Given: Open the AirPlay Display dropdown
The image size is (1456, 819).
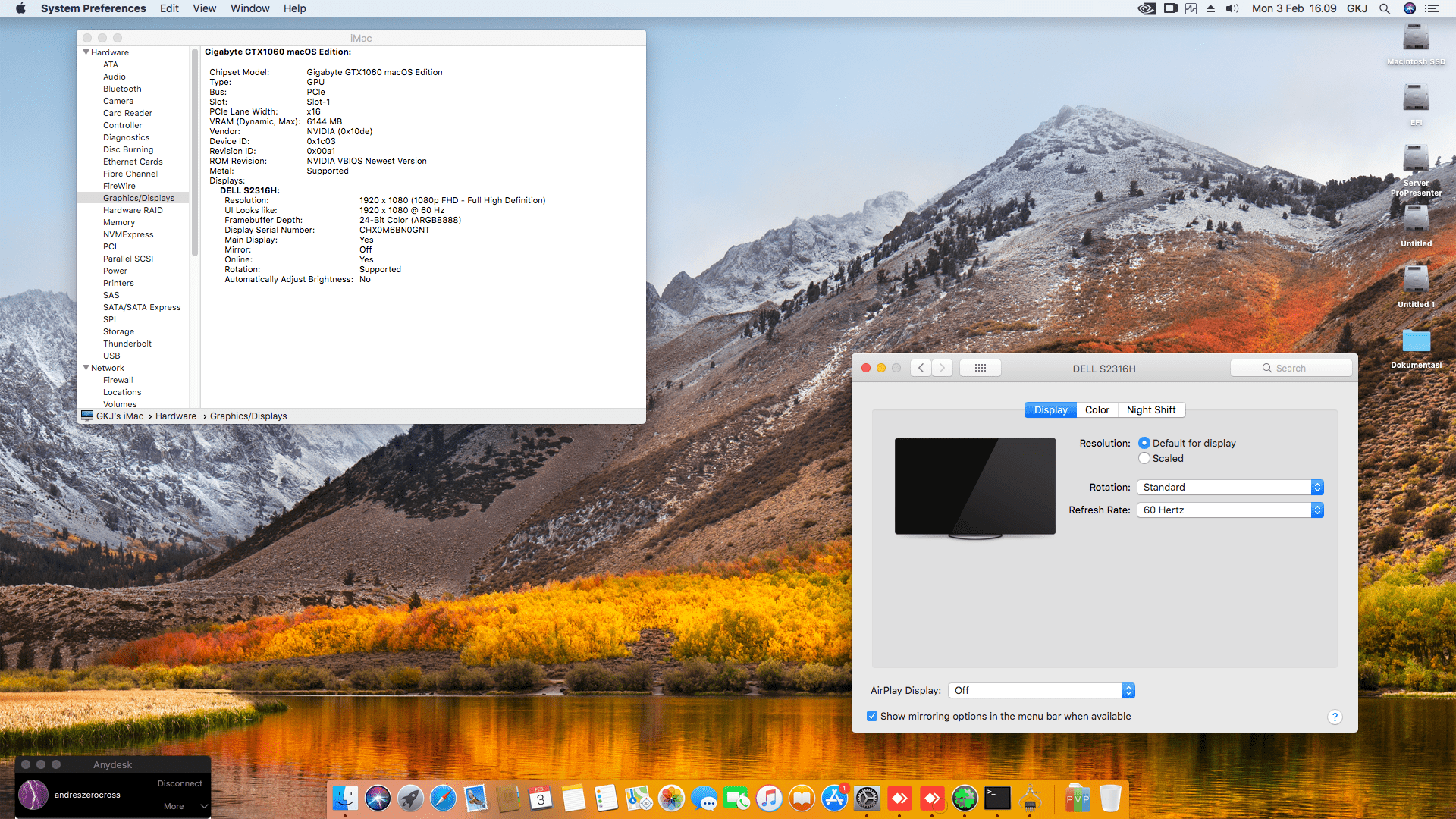Looking at the screenshot, I should (1041, 690).
